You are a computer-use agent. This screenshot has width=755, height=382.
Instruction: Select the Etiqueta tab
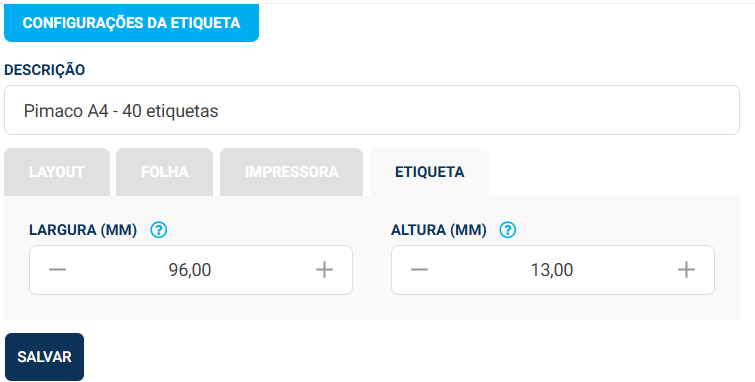[x=430, y=172]
